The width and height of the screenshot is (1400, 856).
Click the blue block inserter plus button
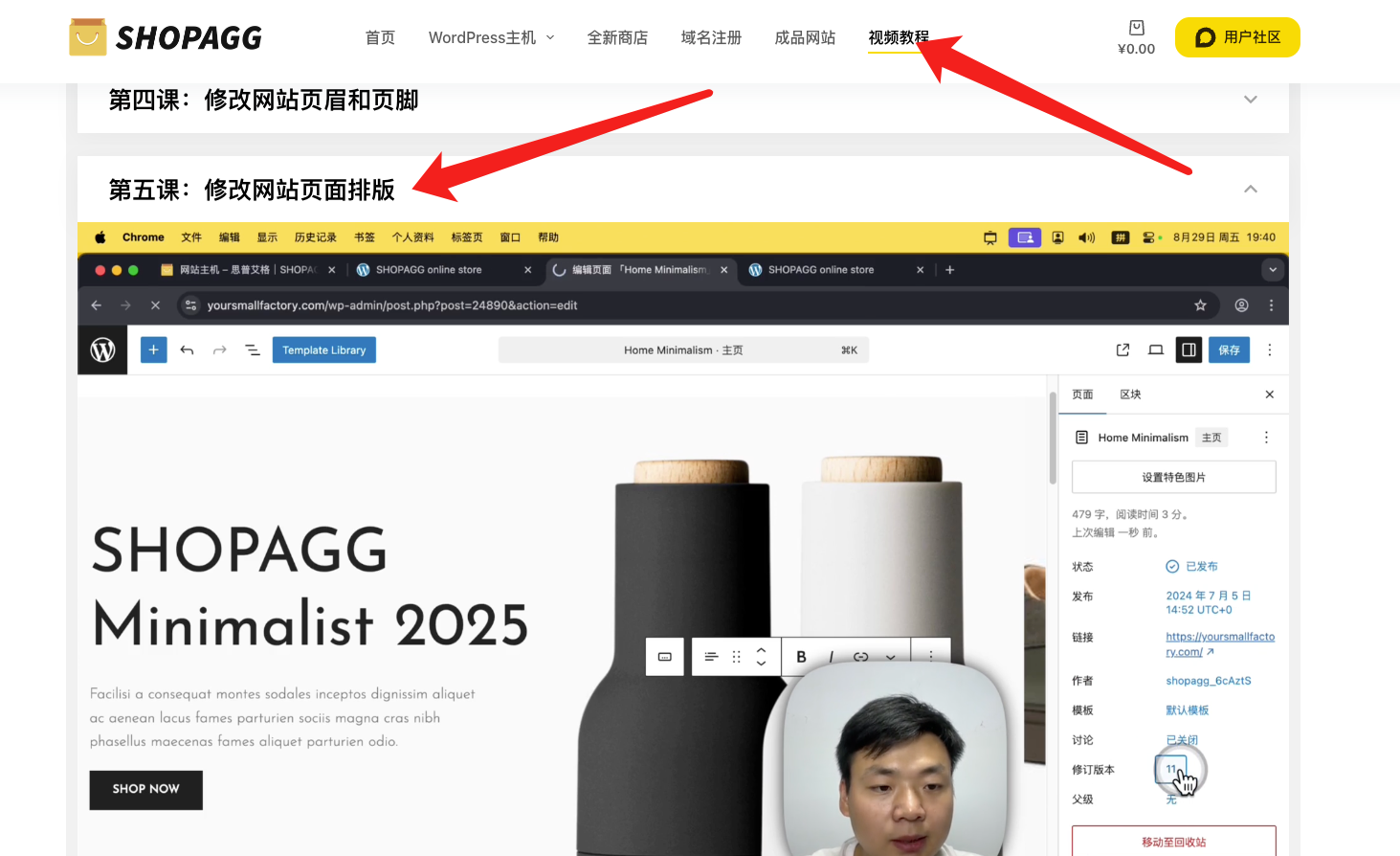tap(153, 350)
